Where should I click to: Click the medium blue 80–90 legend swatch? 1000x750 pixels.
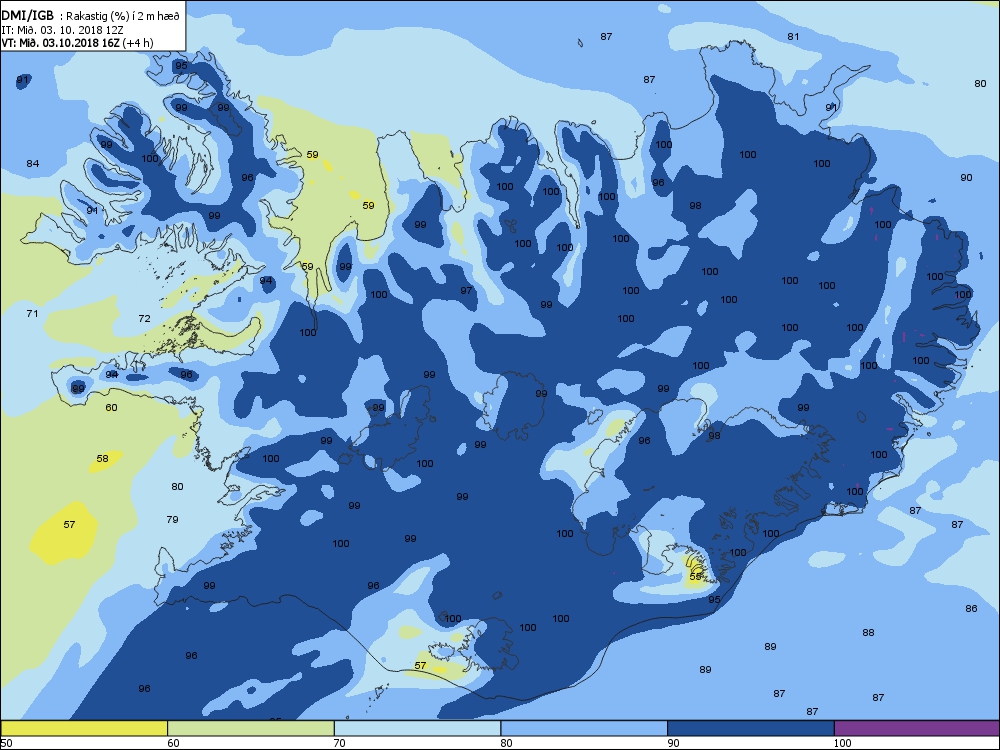point(584,728)
